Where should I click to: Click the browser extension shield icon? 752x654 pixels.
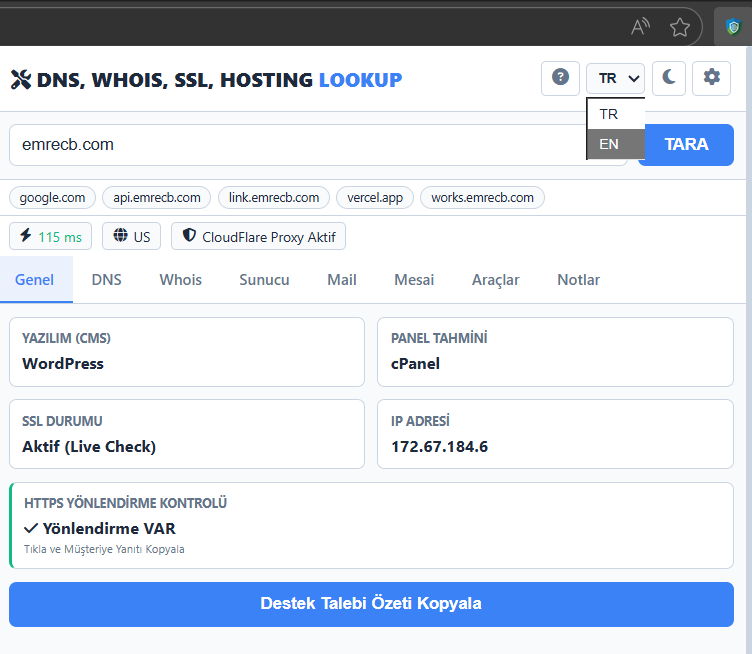tap(733, 27)
